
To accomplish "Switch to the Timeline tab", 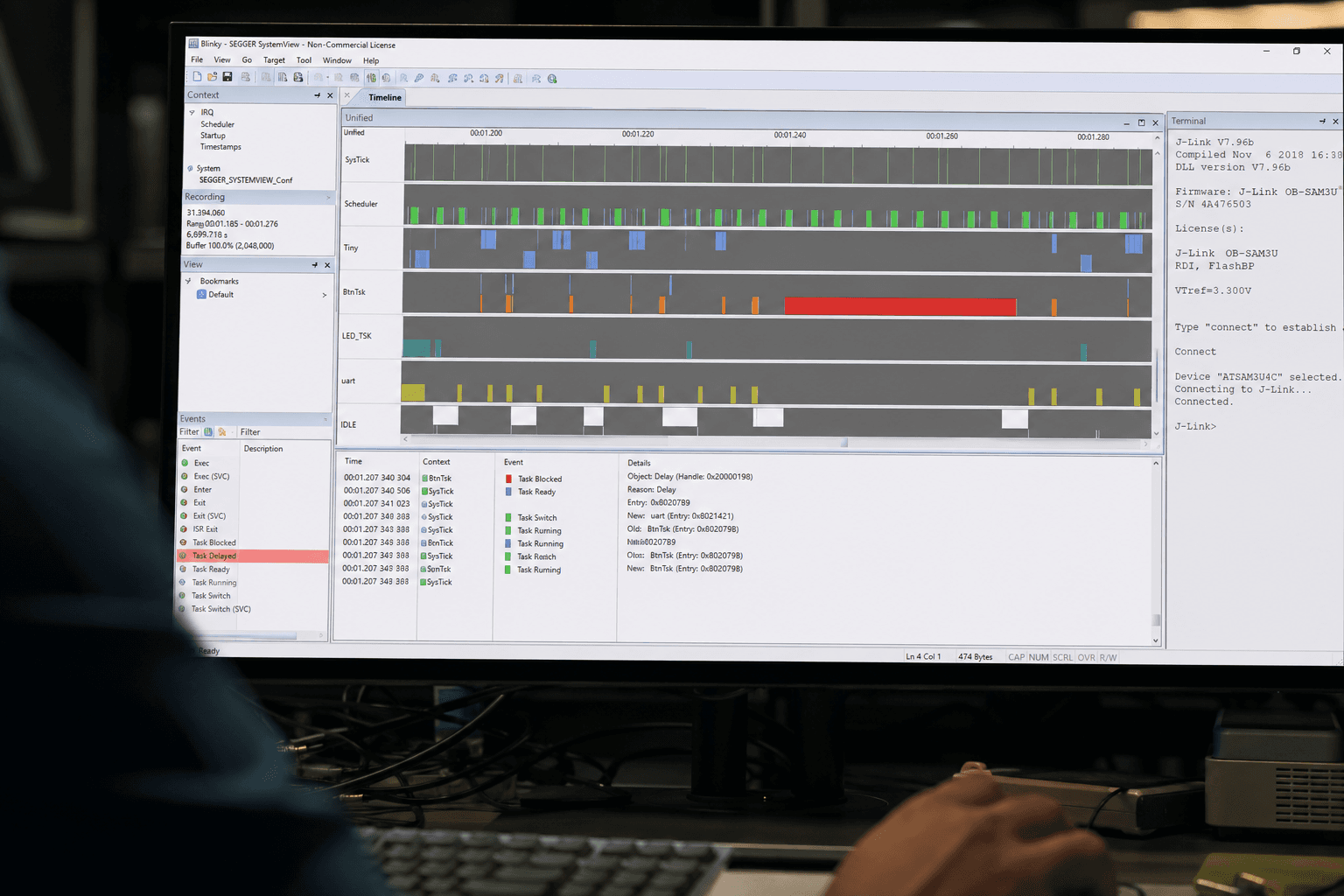I will [x=385, y=97].
